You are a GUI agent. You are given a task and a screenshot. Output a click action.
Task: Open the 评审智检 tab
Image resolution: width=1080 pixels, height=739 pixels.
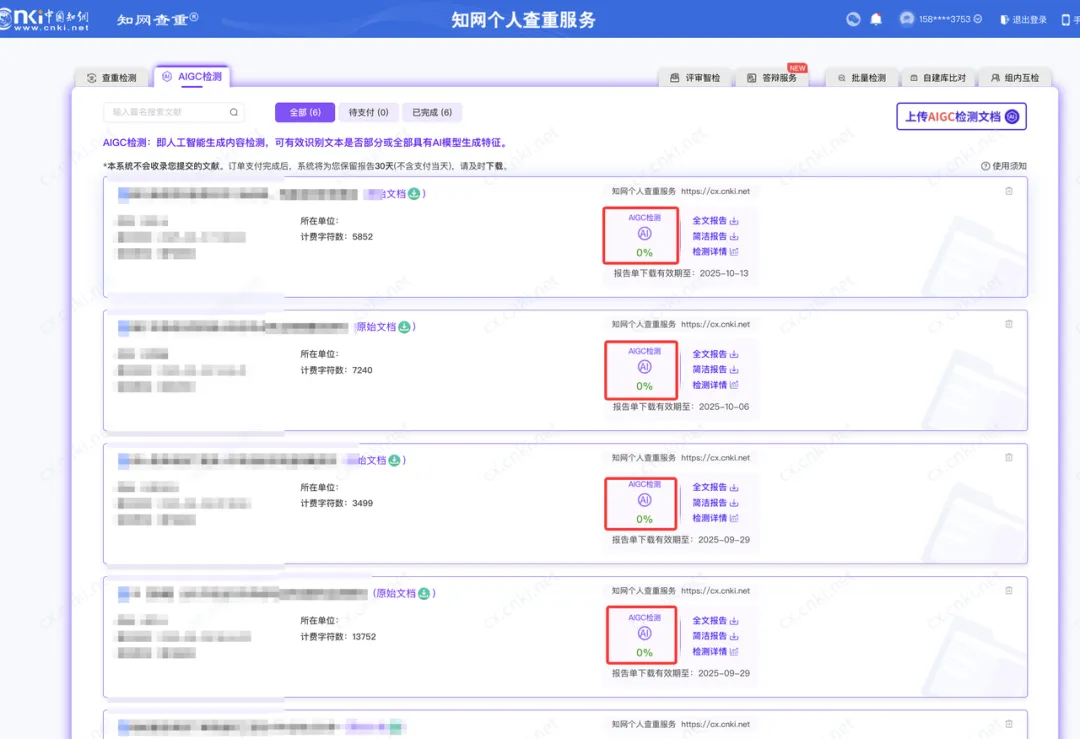click(x=695, y=78)
